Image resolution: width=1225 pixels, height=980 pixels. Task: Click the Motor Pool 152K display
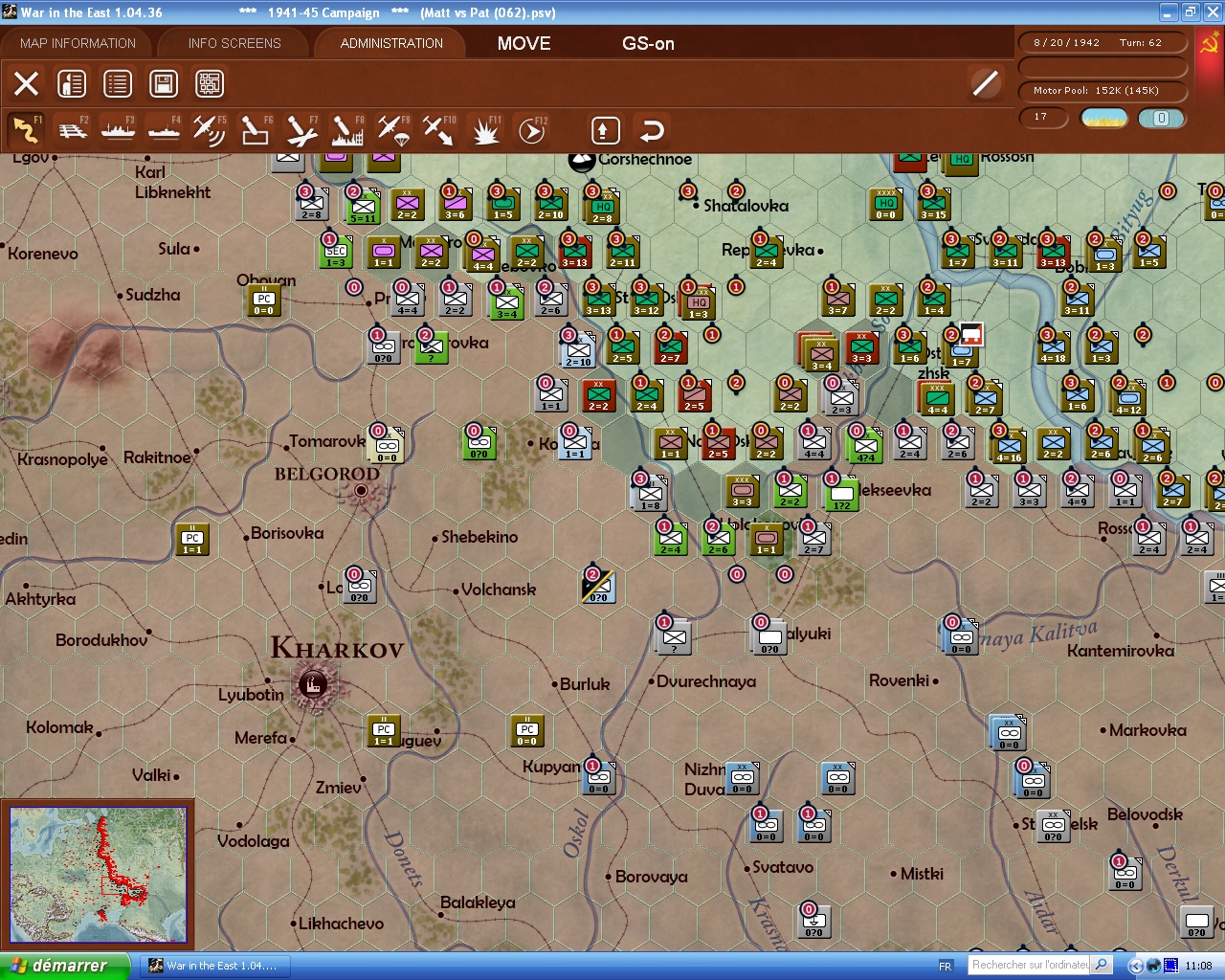coord(1102,91)
